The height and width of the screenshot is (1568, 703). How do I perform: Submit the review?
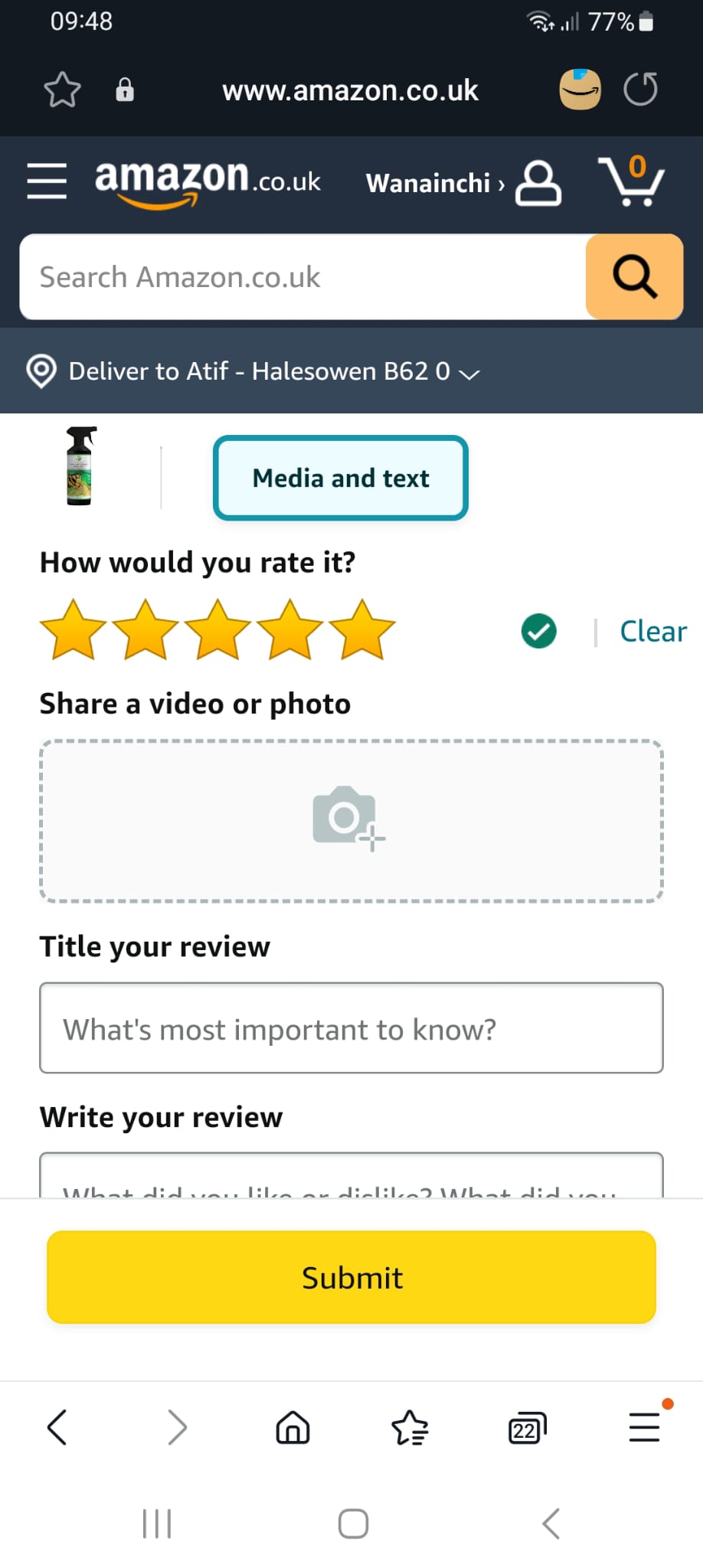pos(351,1277)
